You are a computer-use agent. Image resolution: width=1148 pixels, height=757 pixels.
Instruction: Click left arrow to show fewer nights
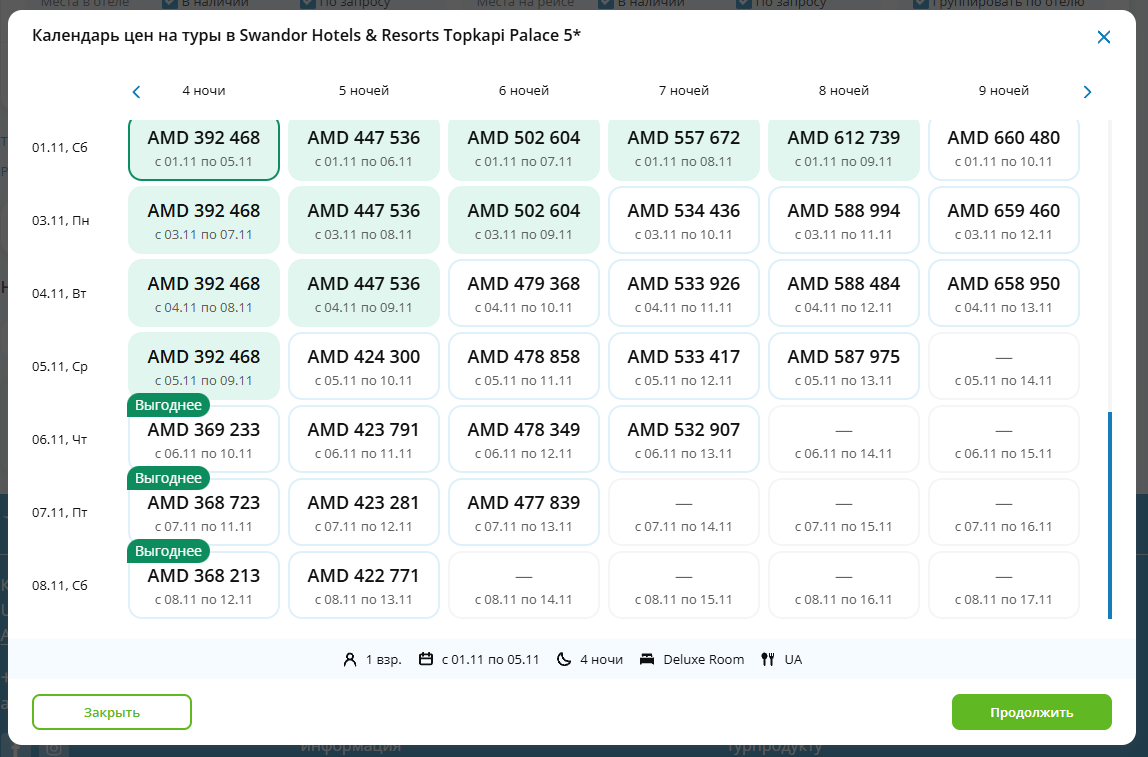click(137, 92)
